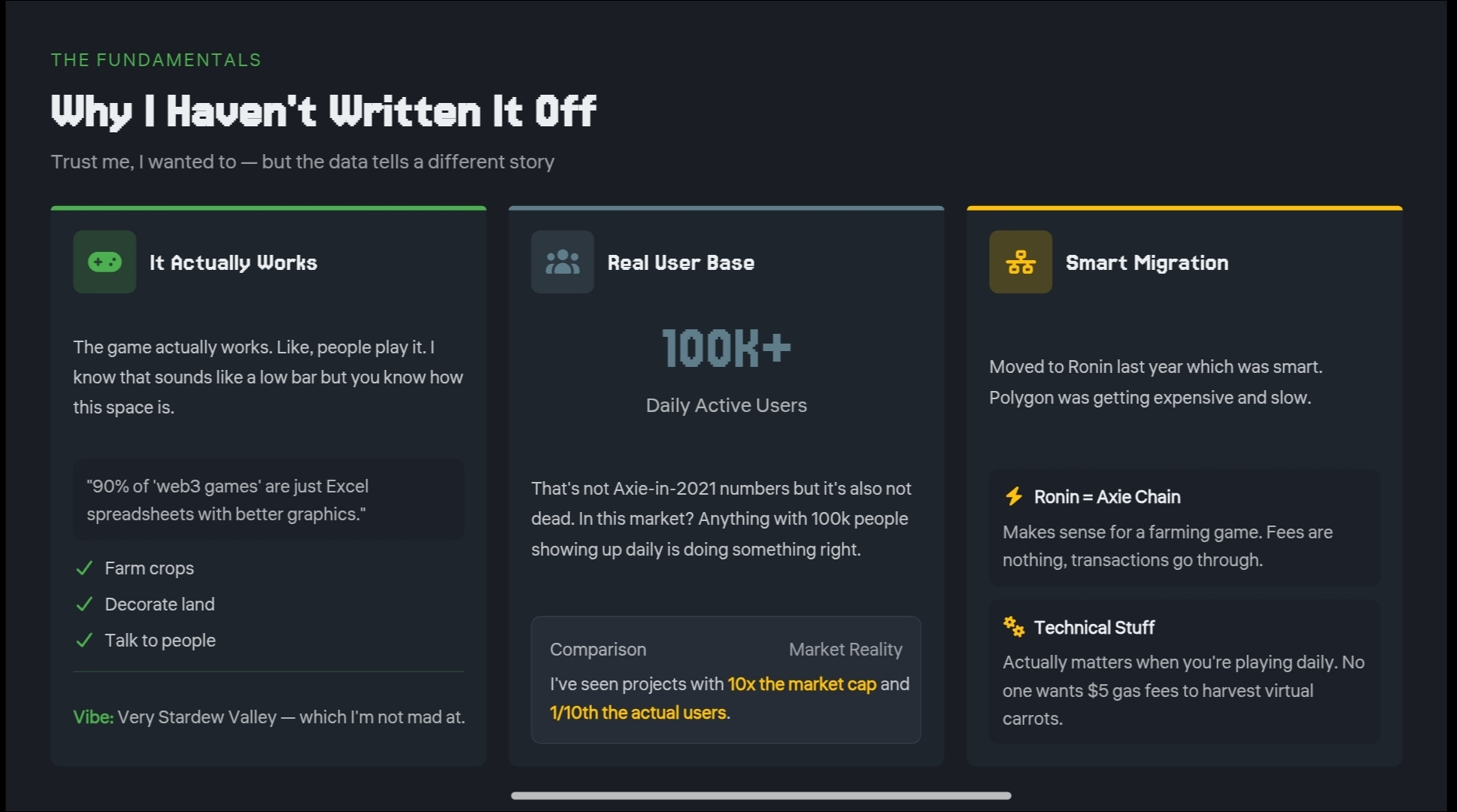Click the green 'Vibe:' label
Image resolution: width=1457 pixels, height=812 pixels.
pos(93,717)
